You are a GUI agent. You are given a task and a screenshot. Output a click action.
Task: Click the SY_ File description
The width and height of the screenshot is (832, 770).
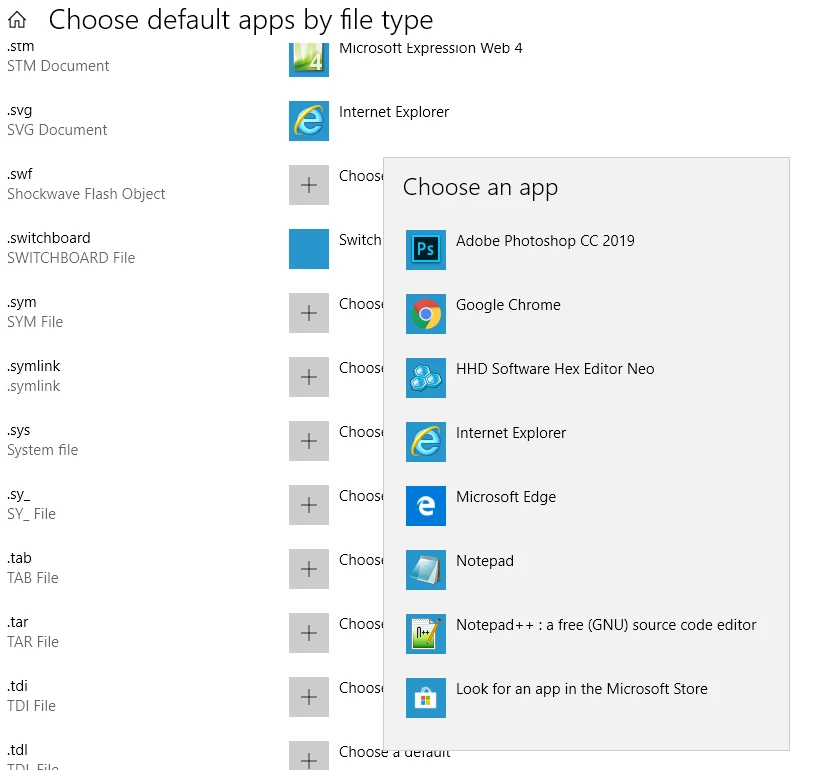[x=31, y=514]
